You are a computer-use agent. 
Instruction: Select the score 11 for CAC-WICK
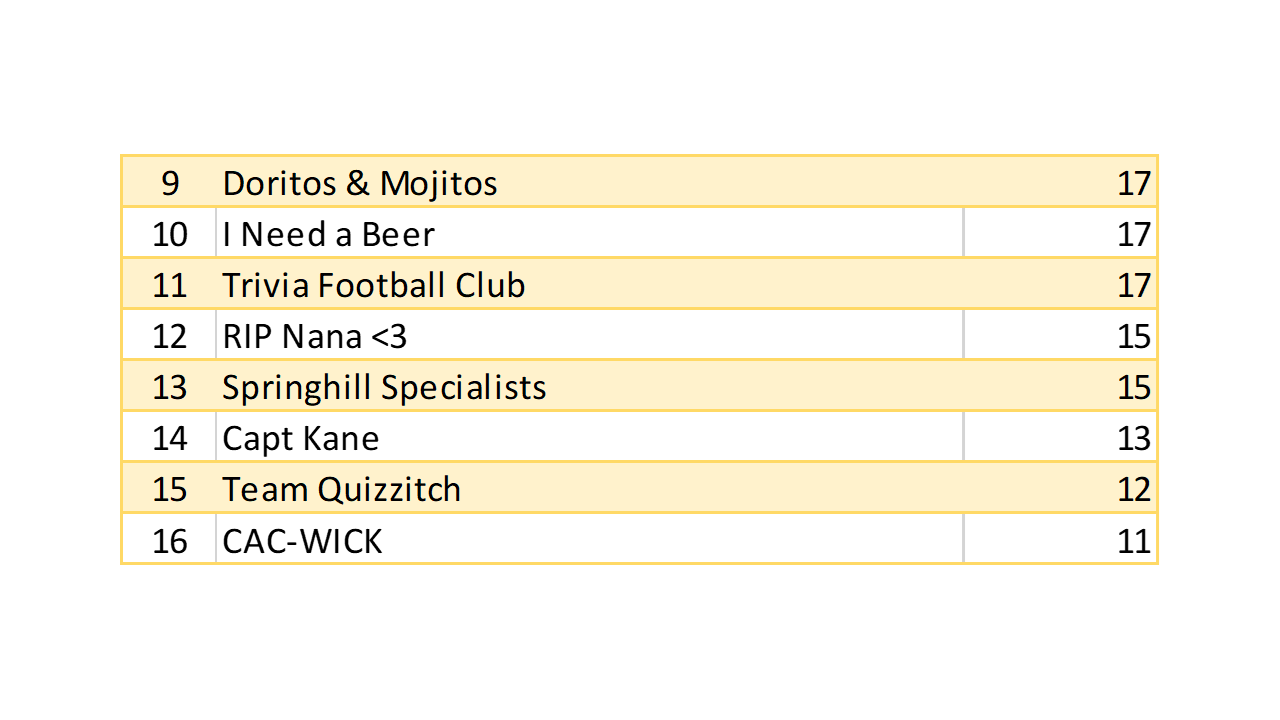point(1134,541)
